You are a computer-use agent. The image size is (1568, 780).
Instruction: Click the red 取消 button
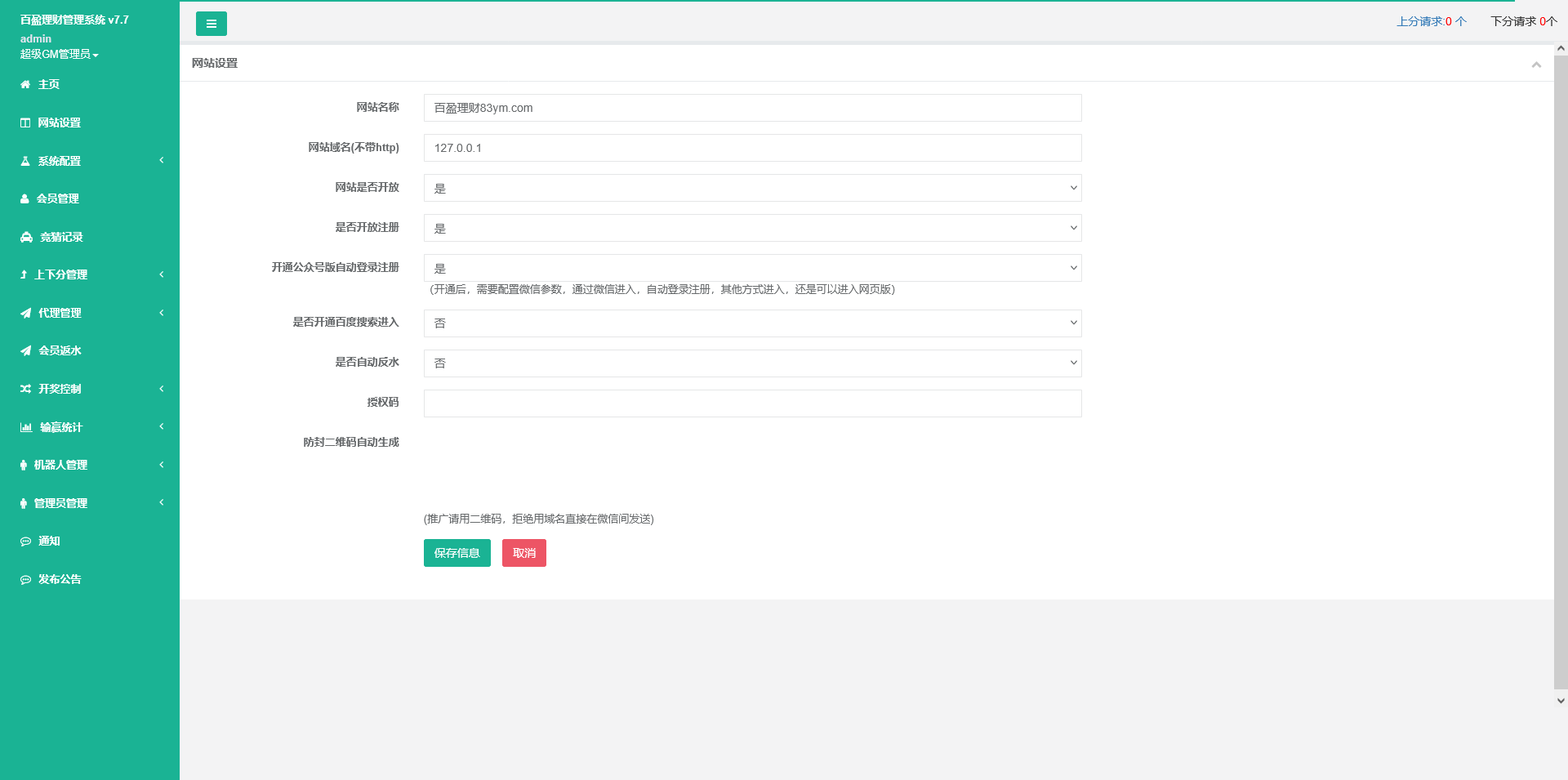coord(523,553)
